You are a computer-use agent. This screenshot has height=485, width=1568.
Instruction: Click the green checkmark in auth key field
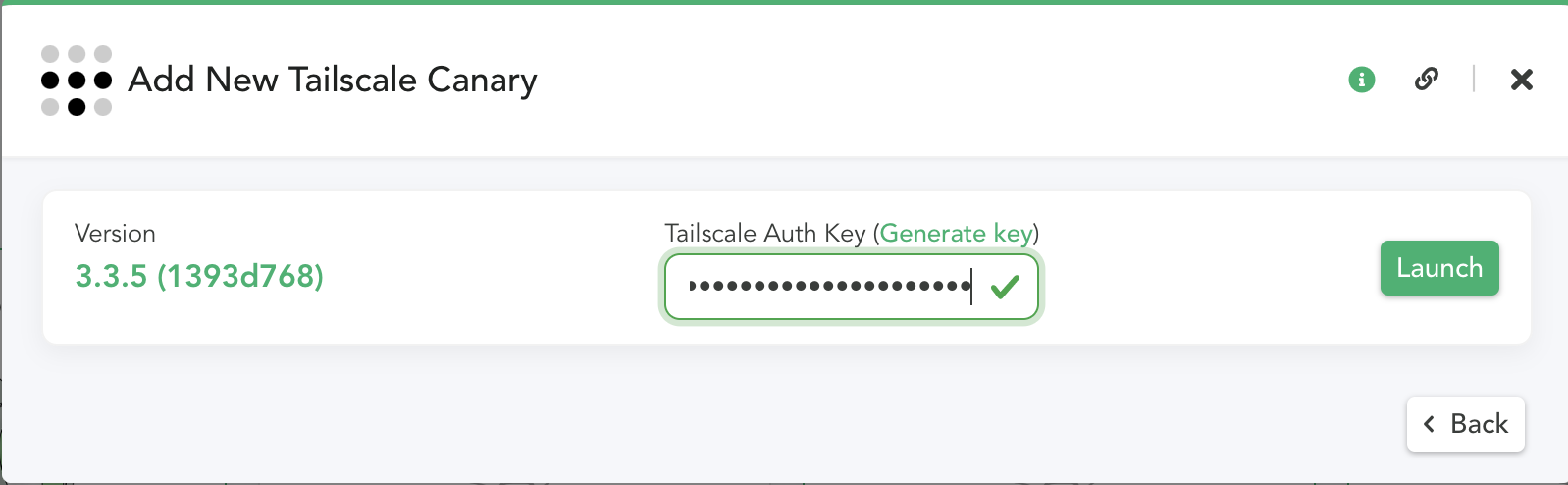tap(1005, 287)
